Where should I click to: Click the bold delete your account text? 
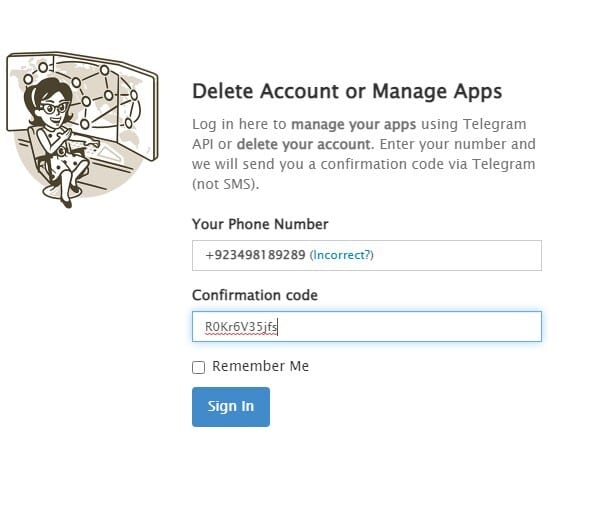[x=305, y=144]
